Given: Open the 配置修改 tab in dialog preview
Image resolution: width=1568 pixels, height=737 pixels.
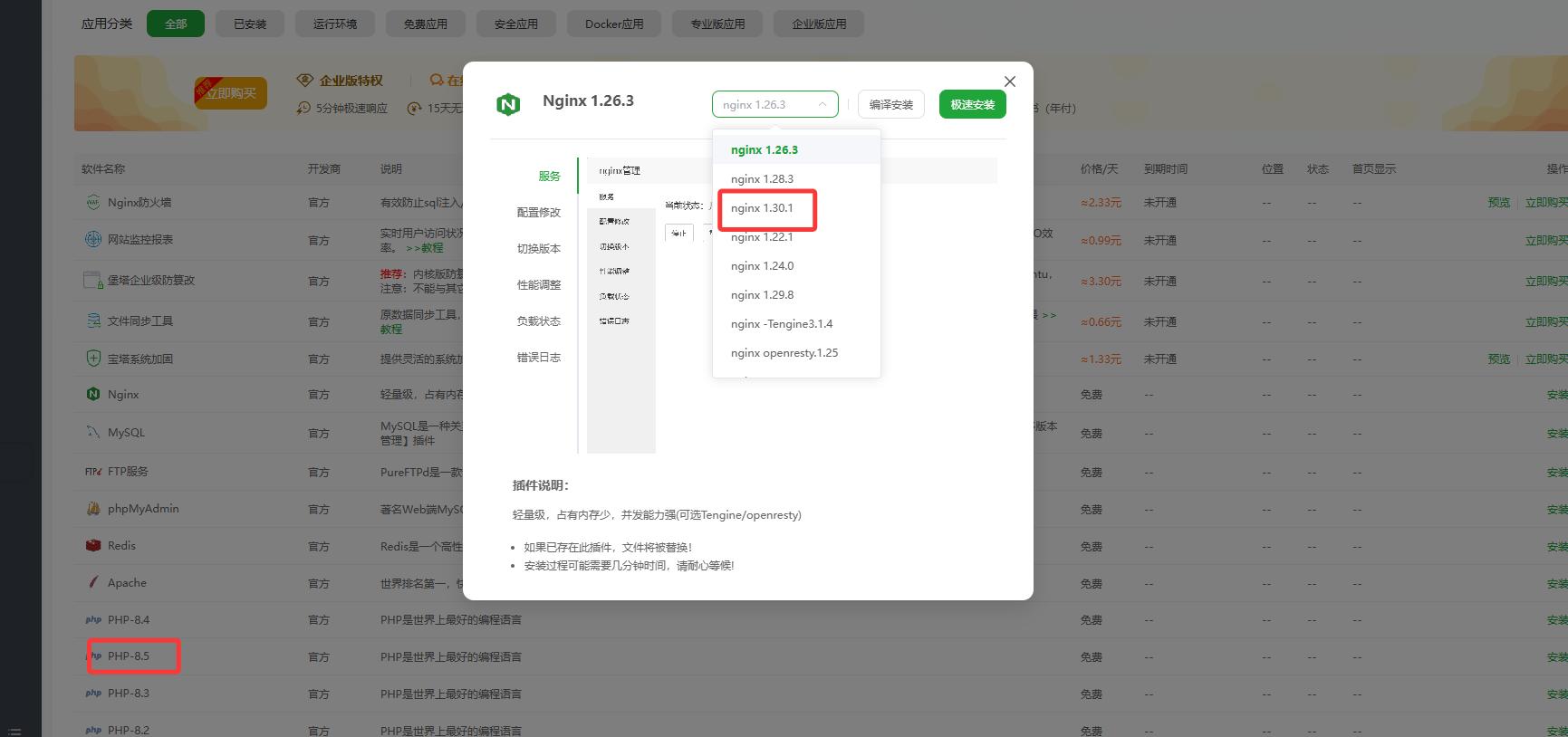Looking at the screenshot, I should point(539,213).
